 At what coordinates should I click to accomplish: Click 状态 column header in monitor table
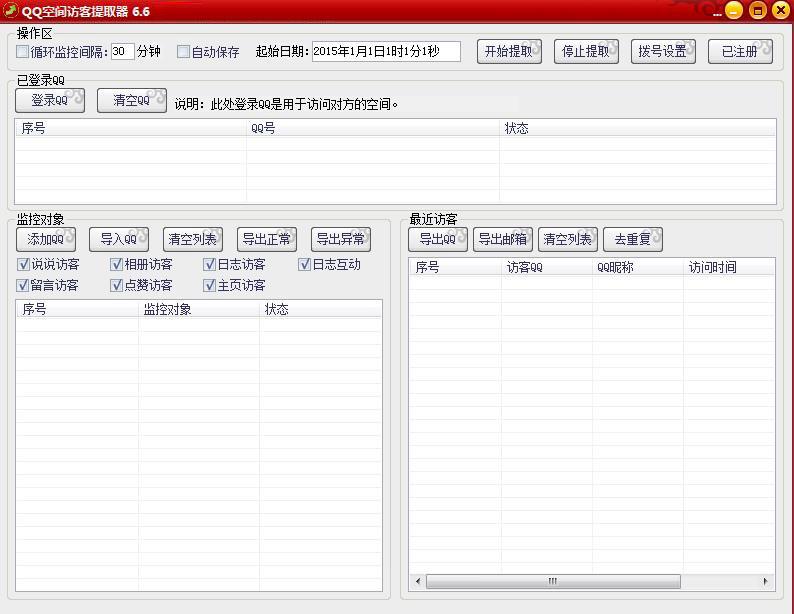click(321, 309)
